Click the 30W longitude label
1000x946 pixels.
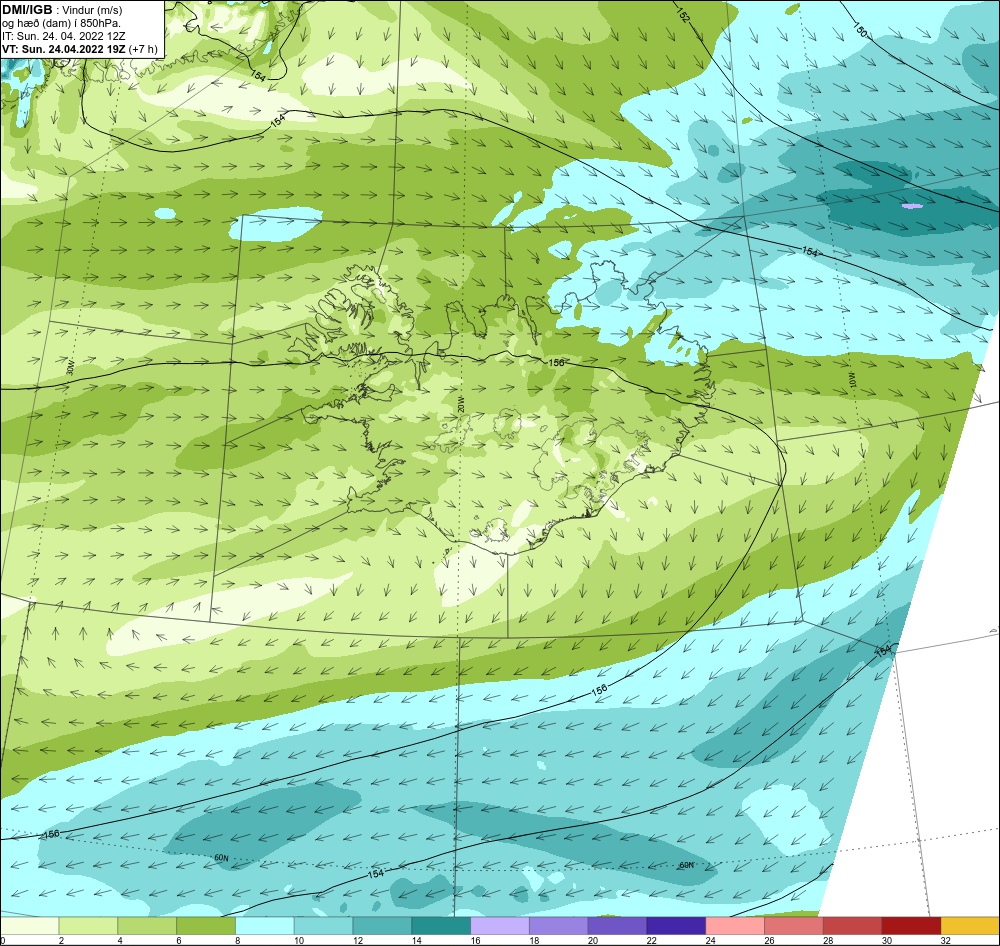coord(70,367)
